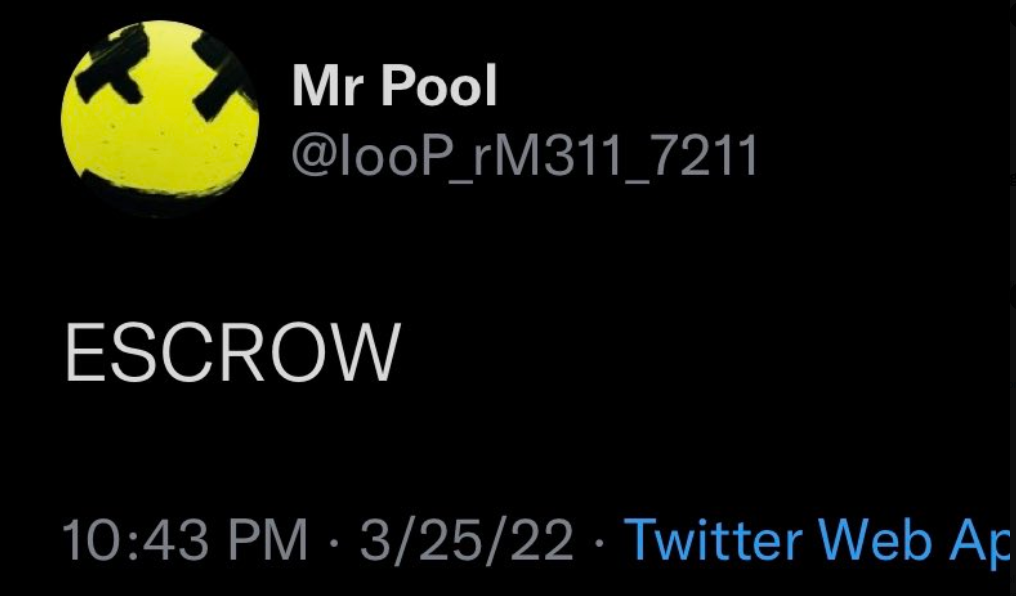Open the yellow smiley profile avatar

click(160, 117)
